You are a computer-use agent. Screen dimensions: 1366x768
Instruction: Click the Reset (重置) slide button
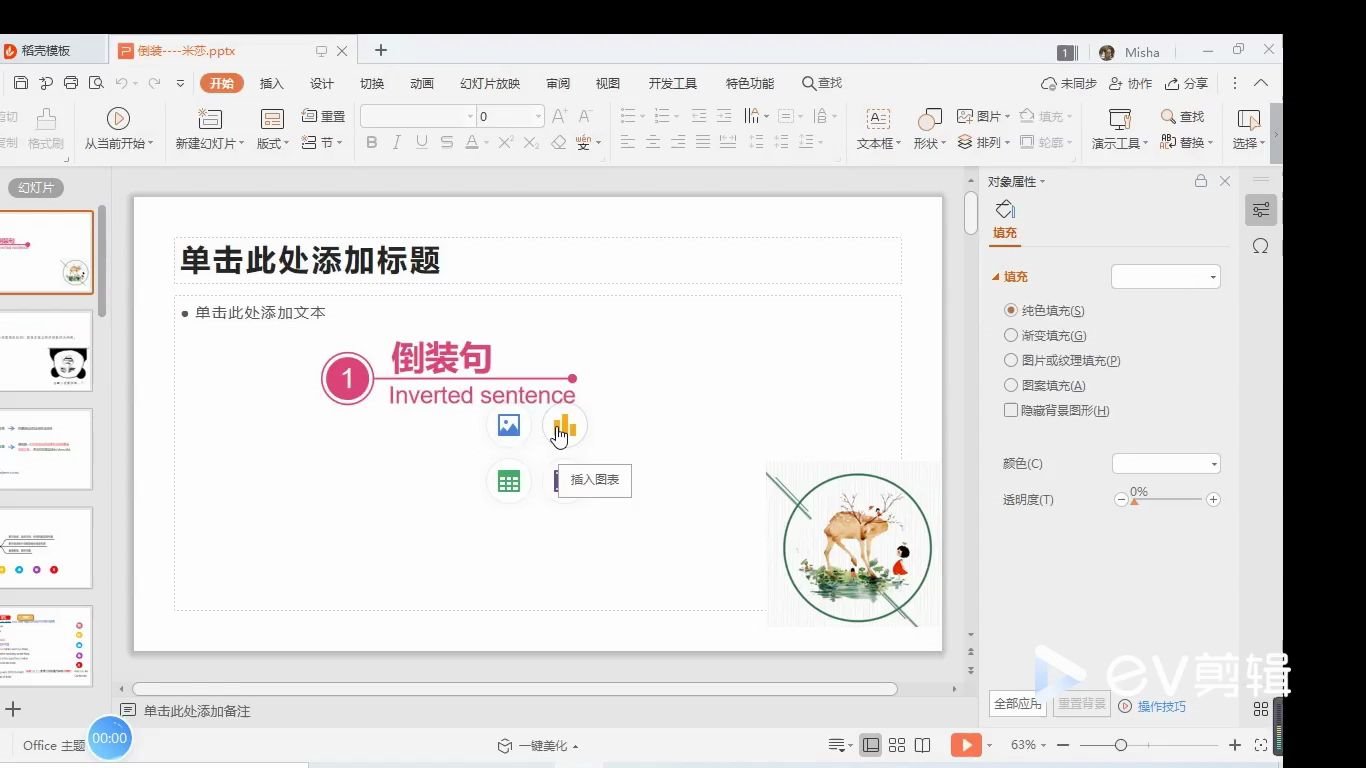(323, 116)
